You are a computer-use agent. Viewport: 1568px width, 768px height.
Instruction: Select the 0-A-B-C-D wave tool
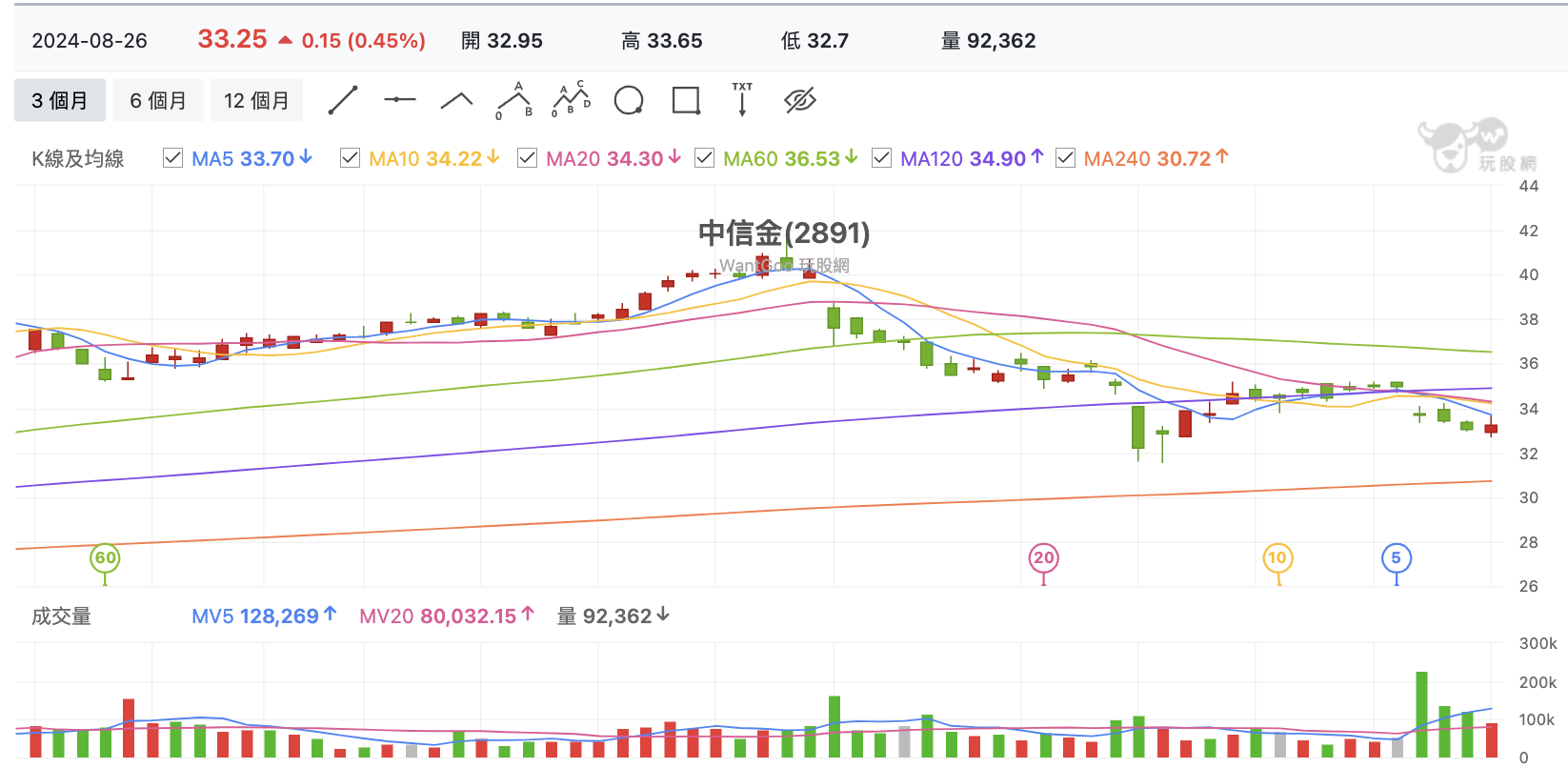[572, 100]
